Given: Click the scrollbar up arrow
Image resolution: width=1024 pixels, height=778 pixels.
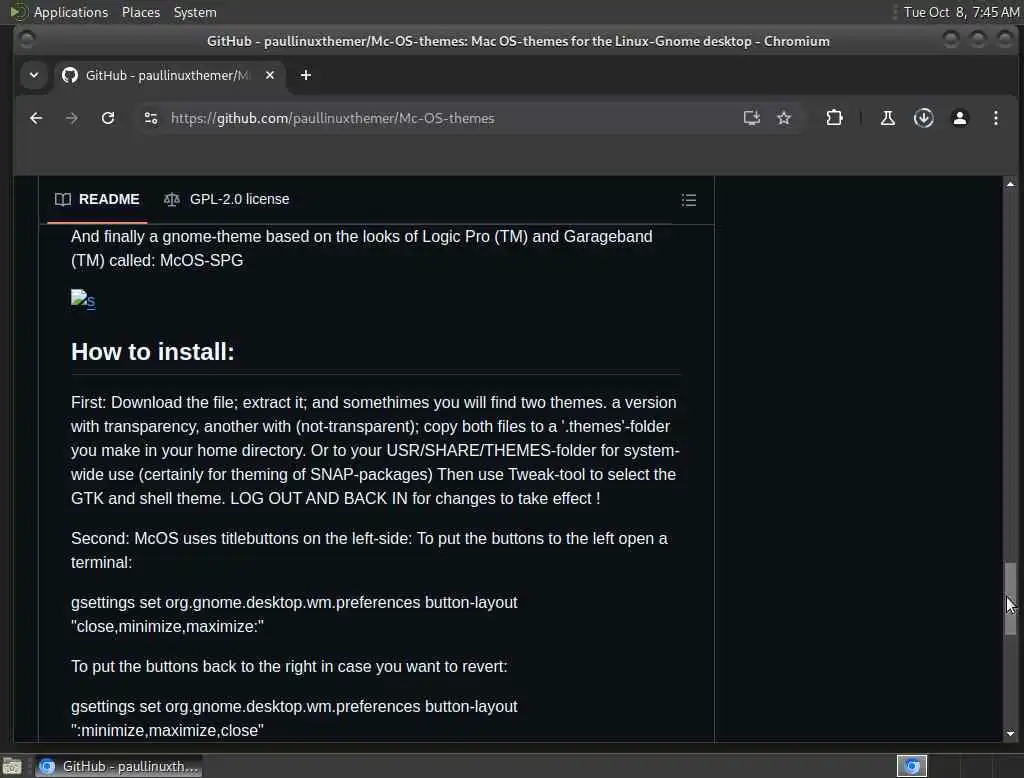Looking at the screenshot, I should coord(1010,184).
